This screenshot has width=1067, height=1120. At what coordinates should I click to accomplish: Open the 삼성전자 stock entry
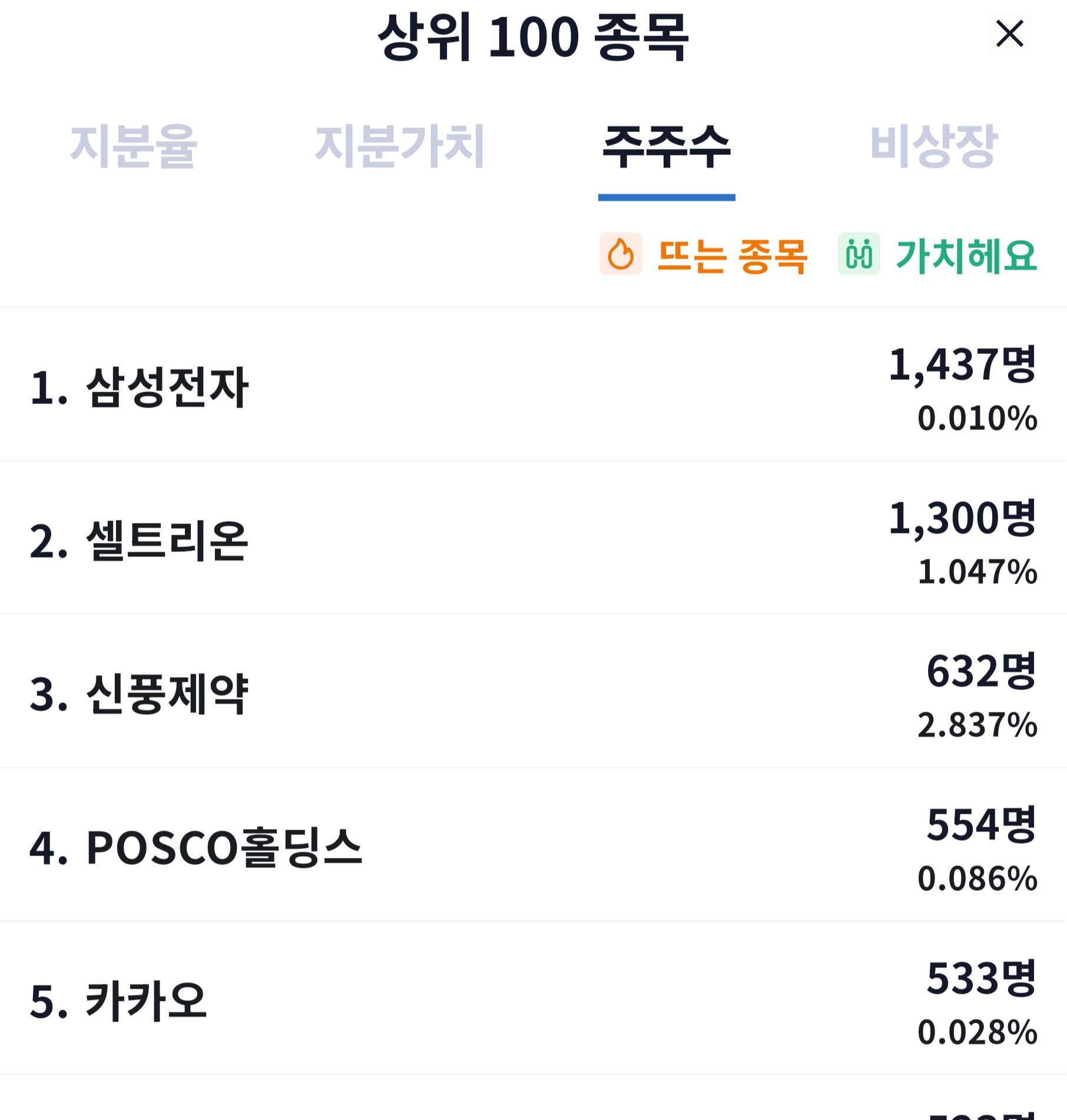(533, 385)
